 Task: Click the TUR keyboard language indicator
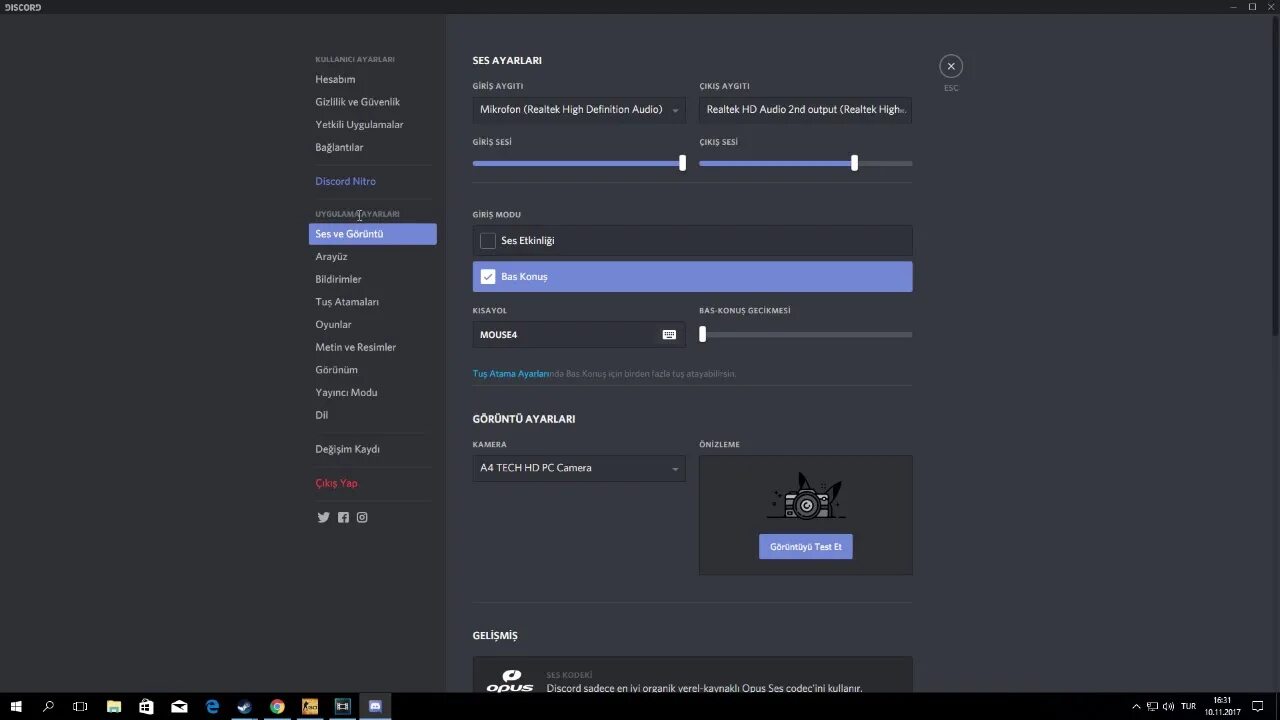click(x=1188, y=706)
